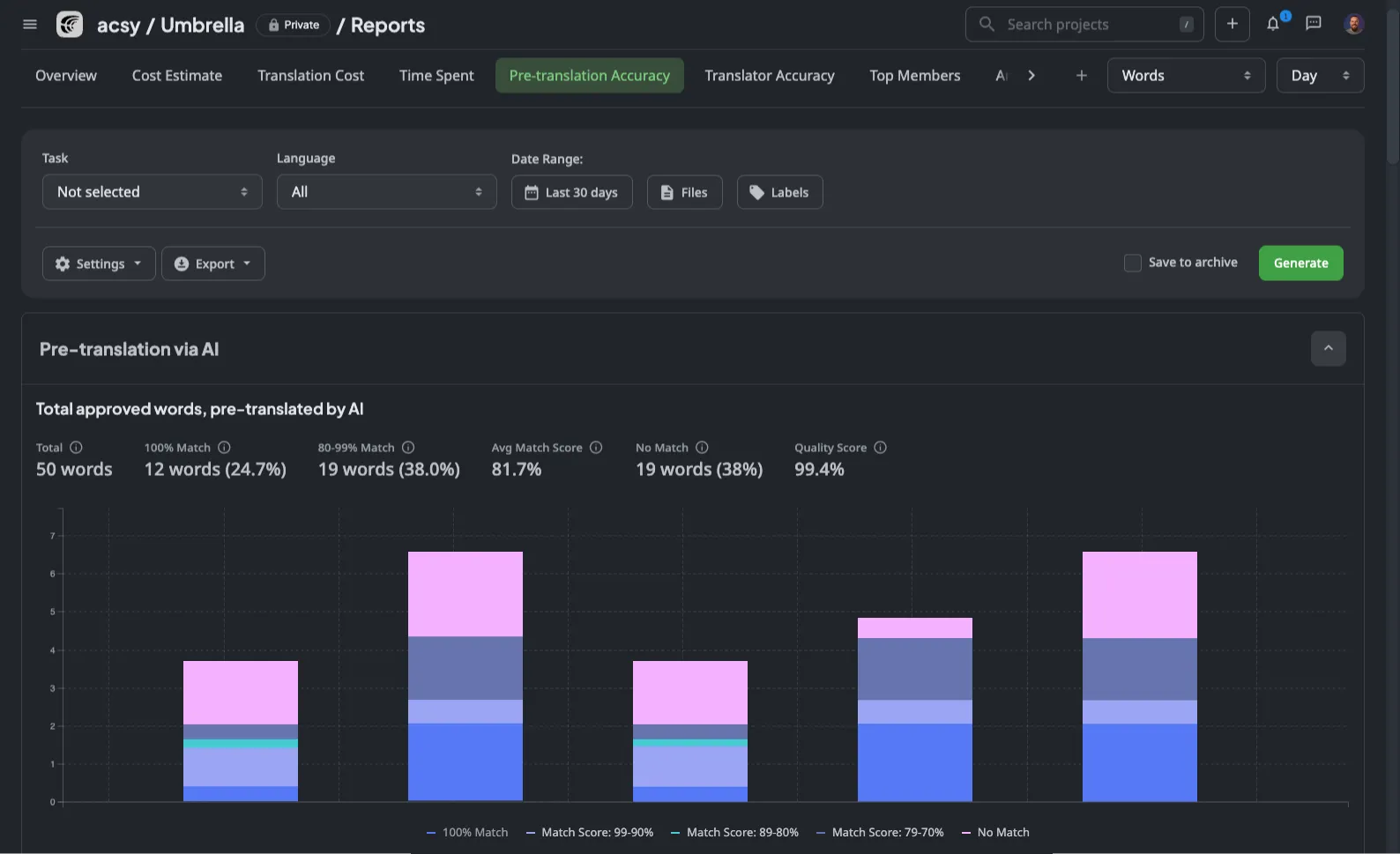
Task: Open the Last 30 days date range
Action: coord(571,192)
